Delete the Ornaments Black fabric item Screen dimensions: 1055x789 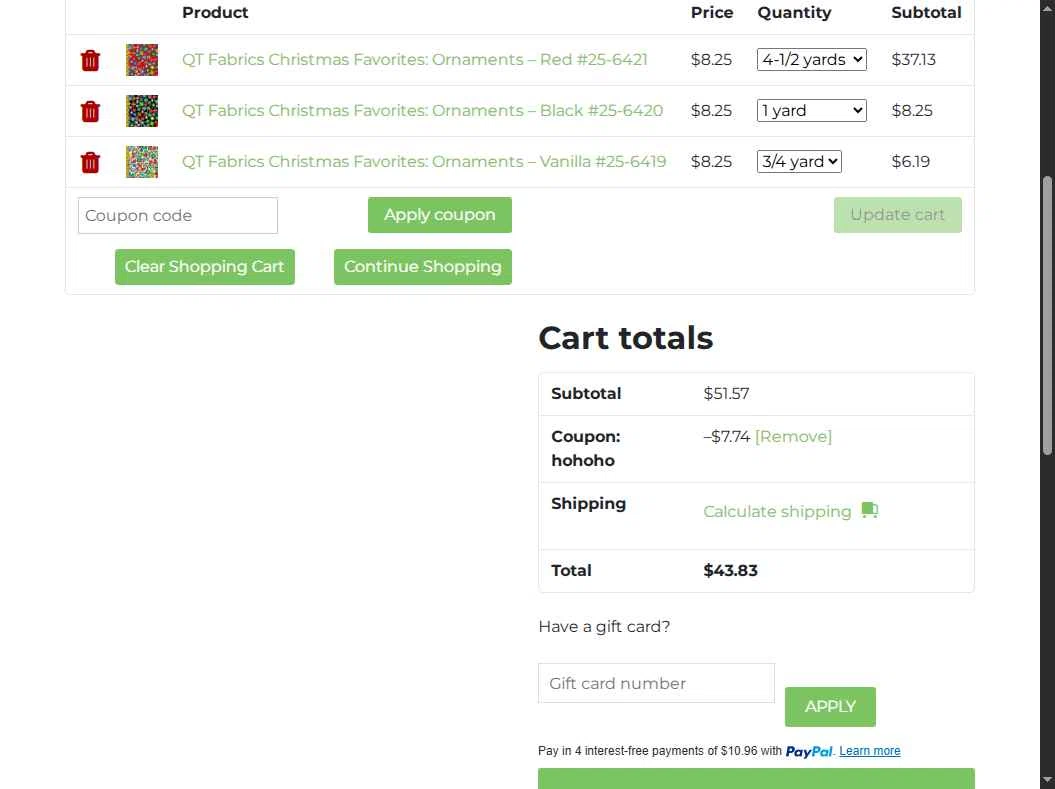click(x=90, y=111)
